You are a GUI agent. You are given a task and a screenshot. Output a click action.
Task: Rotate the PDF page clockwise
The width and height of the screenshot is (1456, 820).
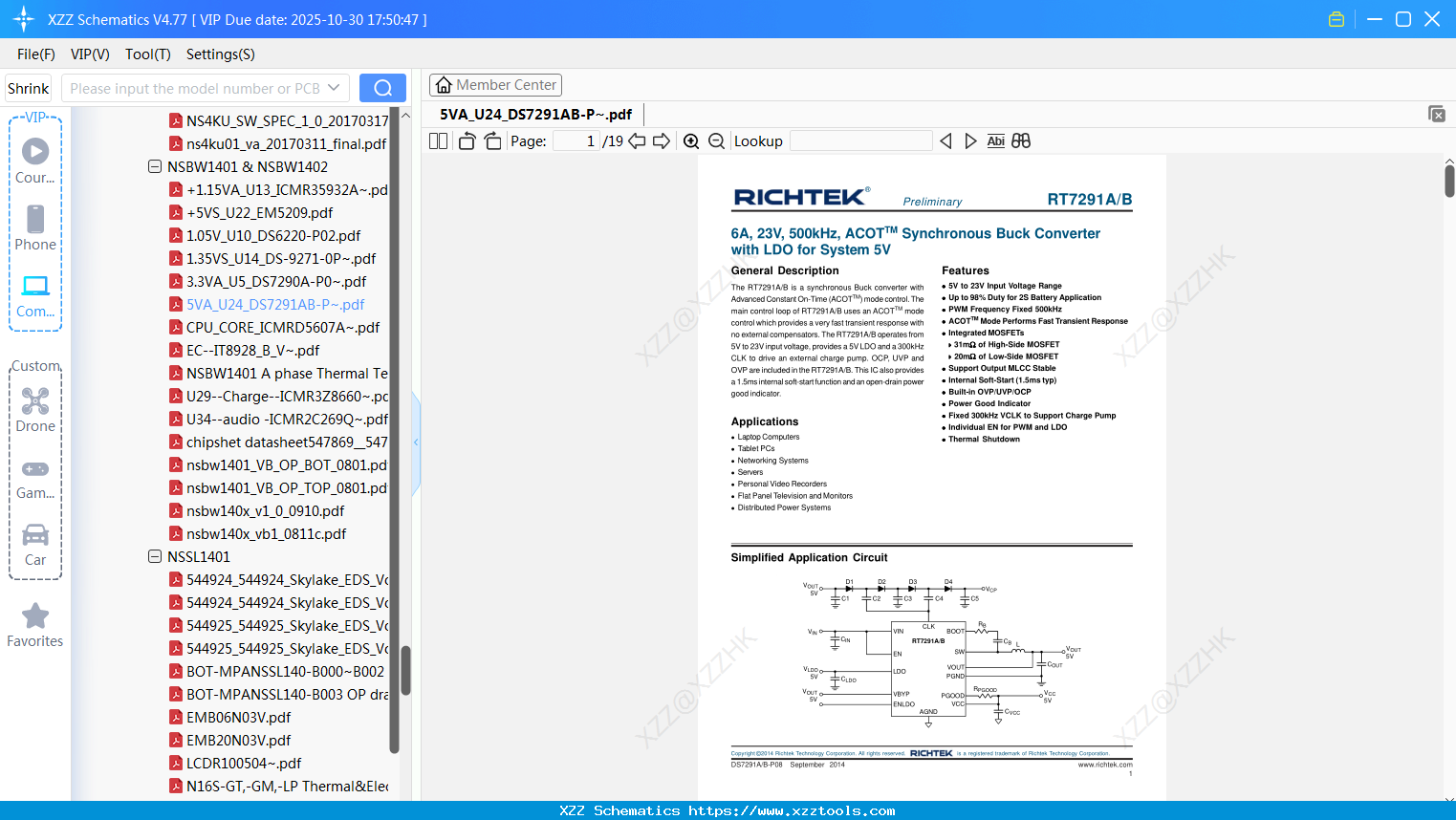[x=492, y=141]
